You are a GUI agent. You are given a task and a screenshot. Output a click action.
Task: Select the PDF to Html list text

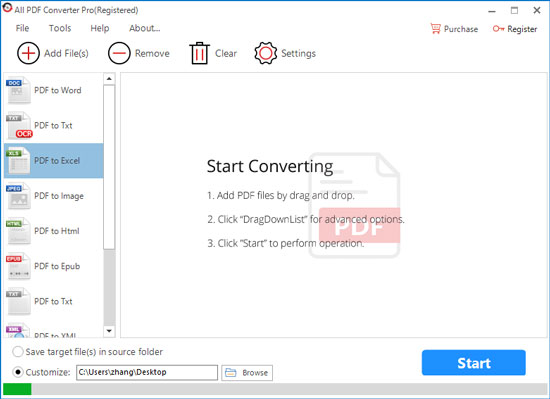[57, 231]
